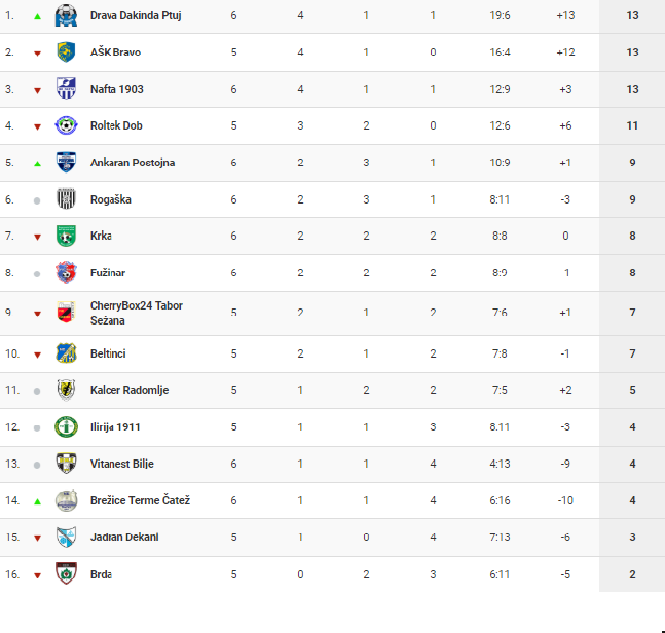The image size is (665, 633).
Task: Click the Drava Dakinda Ptuj club crest
Action: point(66,16)
